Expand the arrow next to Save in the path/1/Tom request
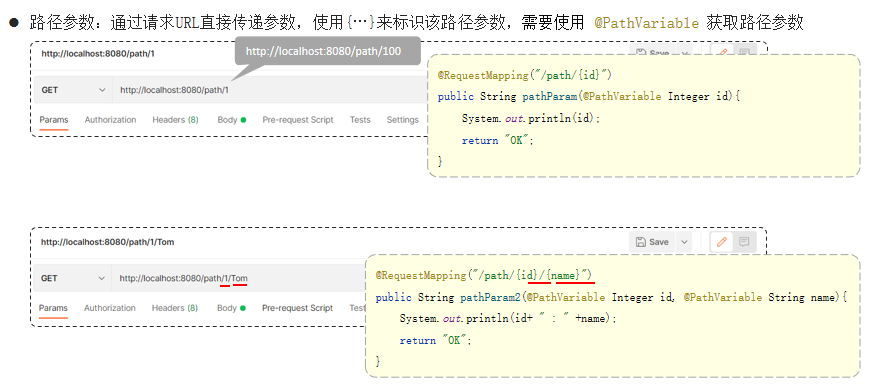This screenshot has width=877, height=388. [683, 242]
